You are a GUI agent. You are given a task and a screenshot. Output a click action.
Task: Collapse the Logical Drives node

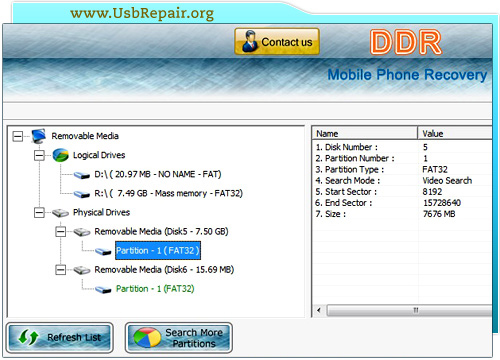click(x=39, y=155)
